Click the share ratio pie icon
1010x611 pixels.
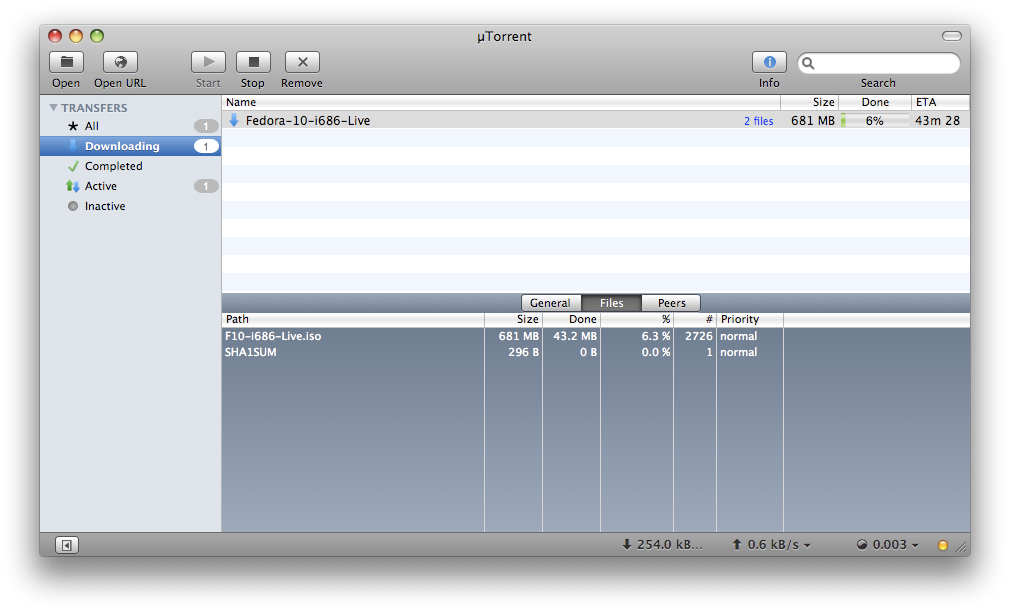(x=862, y=545)
